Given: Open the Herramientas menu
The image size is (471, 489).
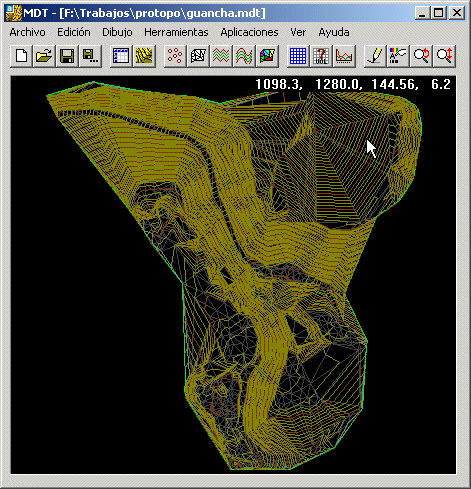Looking at the screenshot, I should click(x=176, y=32).
